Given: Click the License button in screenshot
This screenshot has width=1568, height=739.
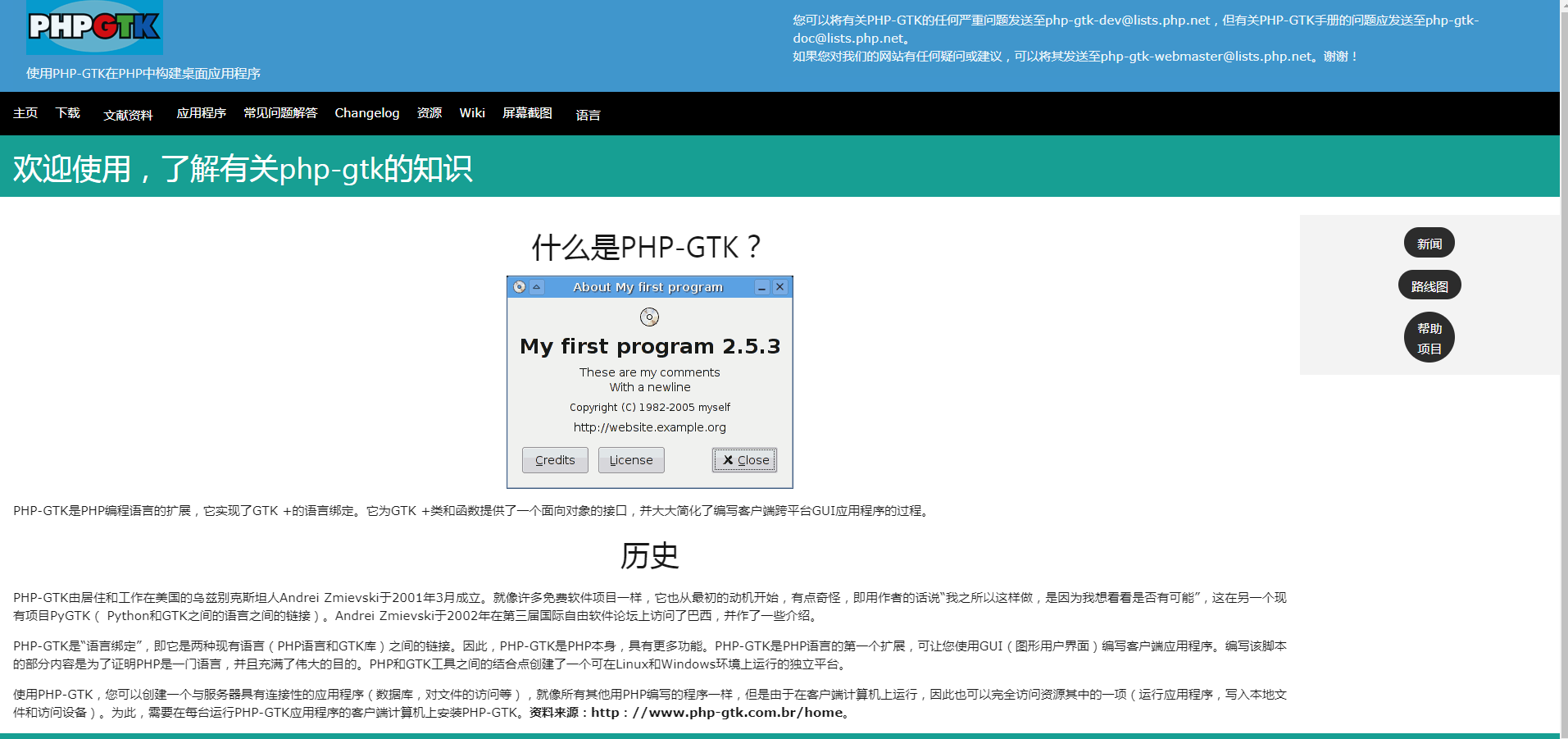Looking at the screenshot, I should [x=631, y=460].
